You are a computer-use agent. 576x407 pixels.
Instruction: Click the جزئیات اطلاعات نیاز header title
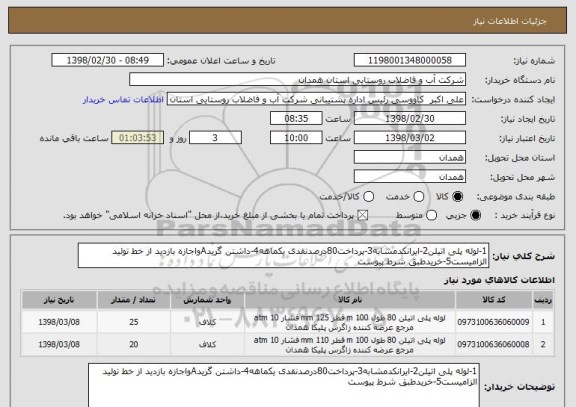pos(510,21)
